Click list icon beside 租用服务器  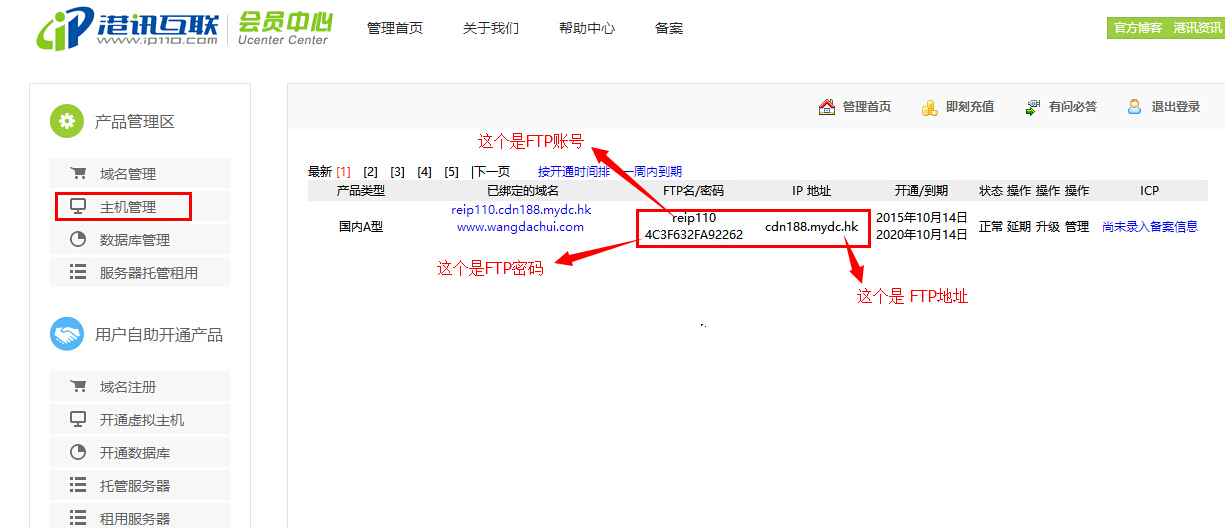point(78,518)
